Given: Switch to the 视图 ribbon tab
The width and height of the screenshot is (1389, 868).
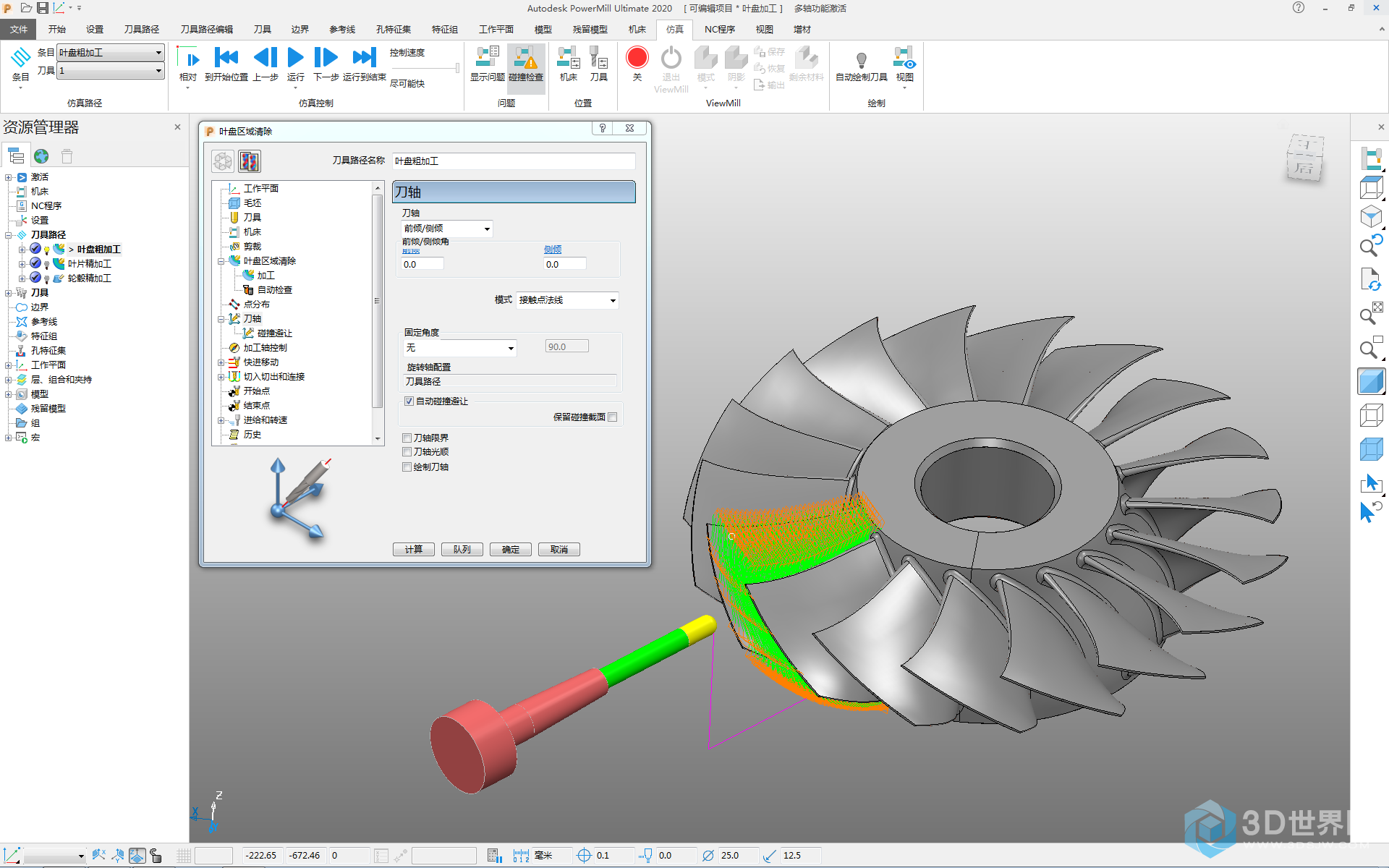Looking at the screenshot, I should coord(764,29).
